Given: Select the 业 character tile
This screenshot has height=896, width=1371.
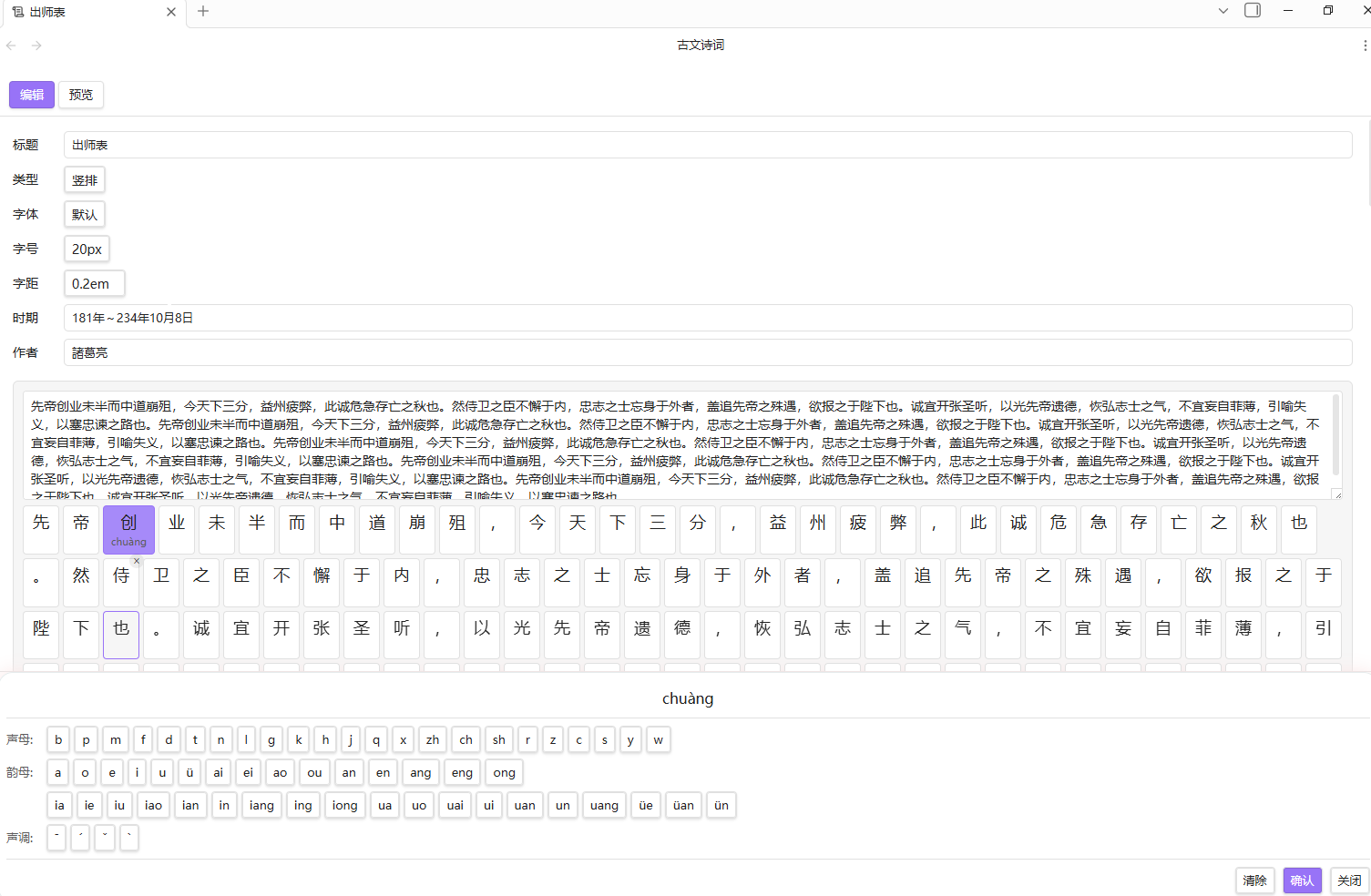Looking at the screenshot, I should (177, 529).
